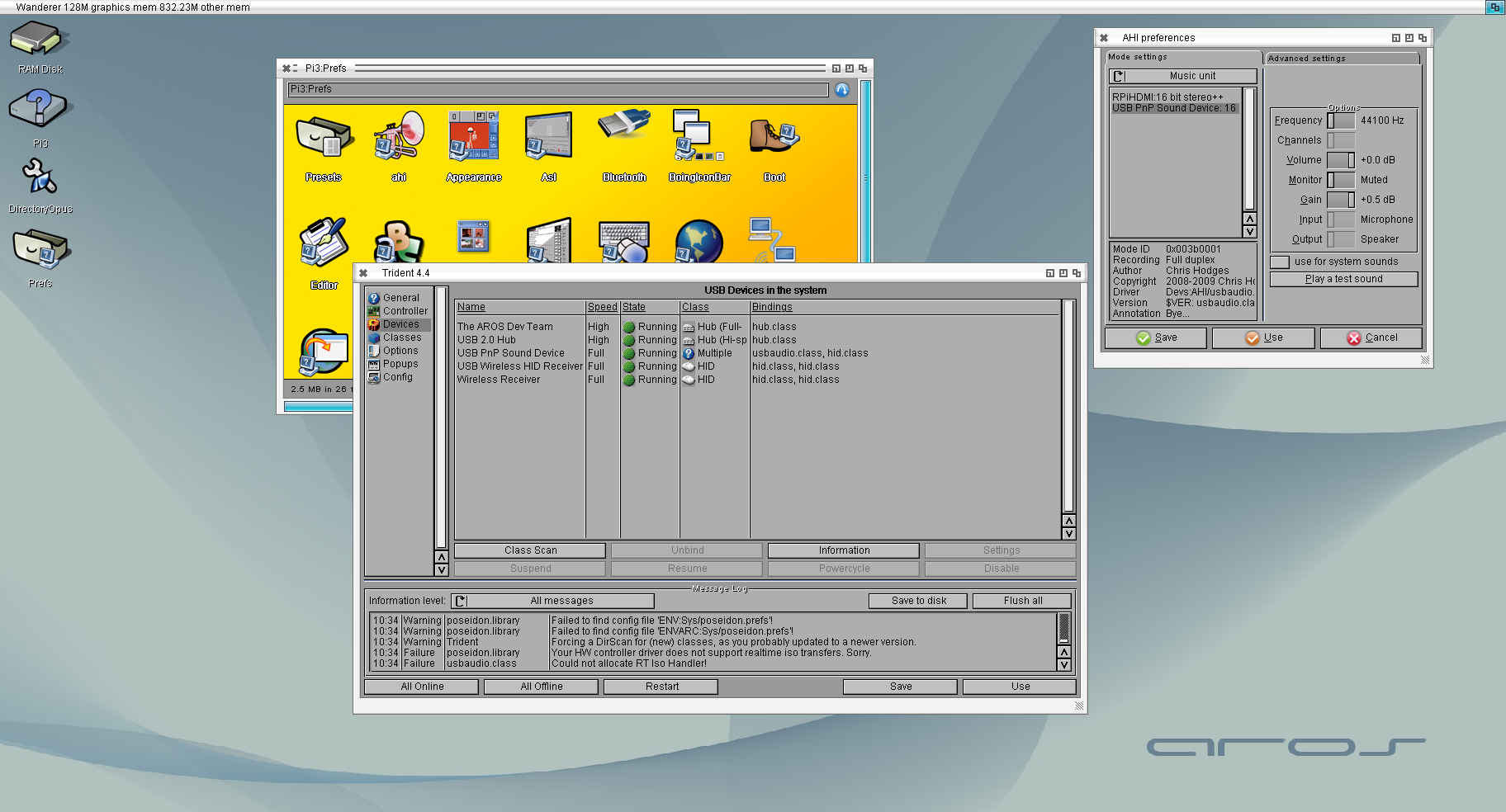1506x812 pixels.
Task: Open the Music unit cycle dropdown
Action: tap(1182, 76)
